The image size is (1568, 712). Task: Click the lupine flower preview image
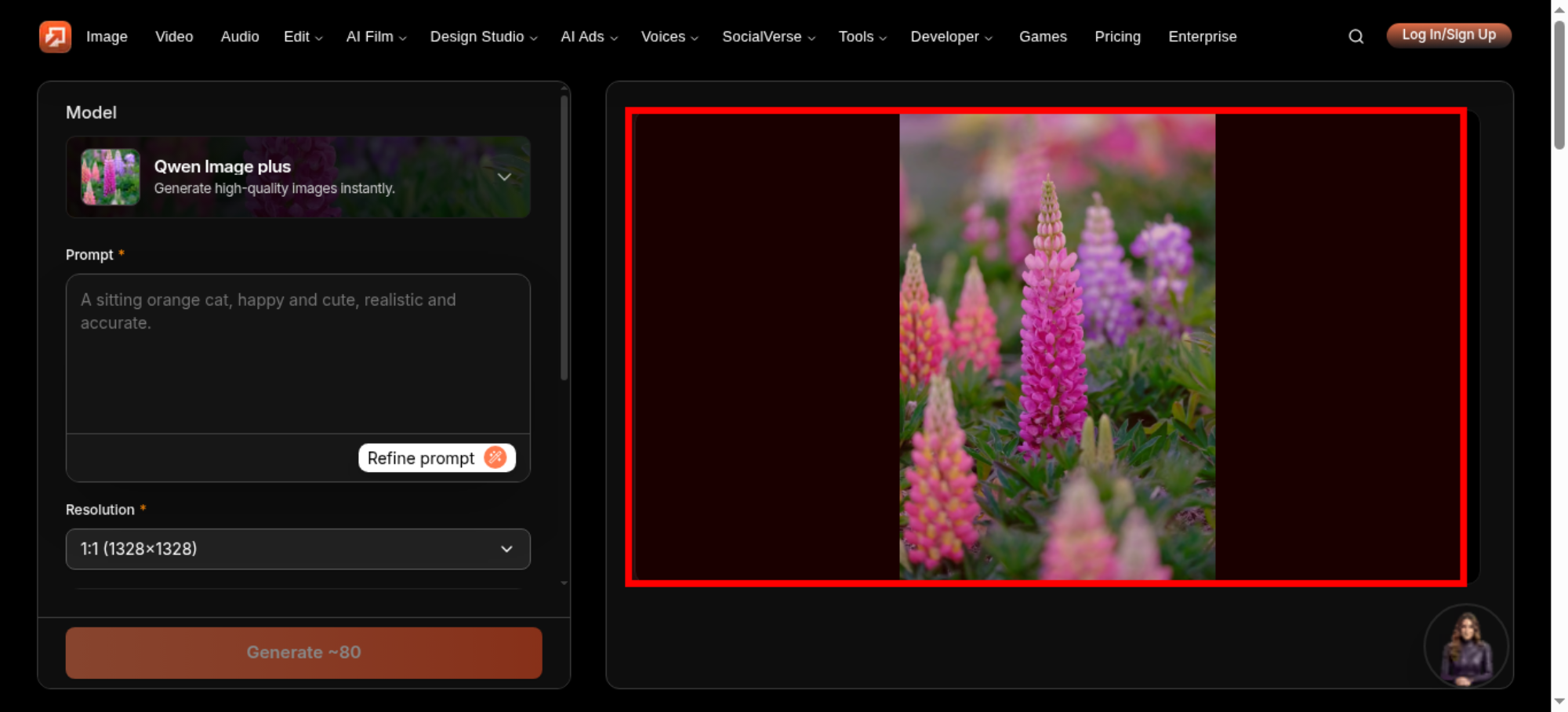point(1057,347)
